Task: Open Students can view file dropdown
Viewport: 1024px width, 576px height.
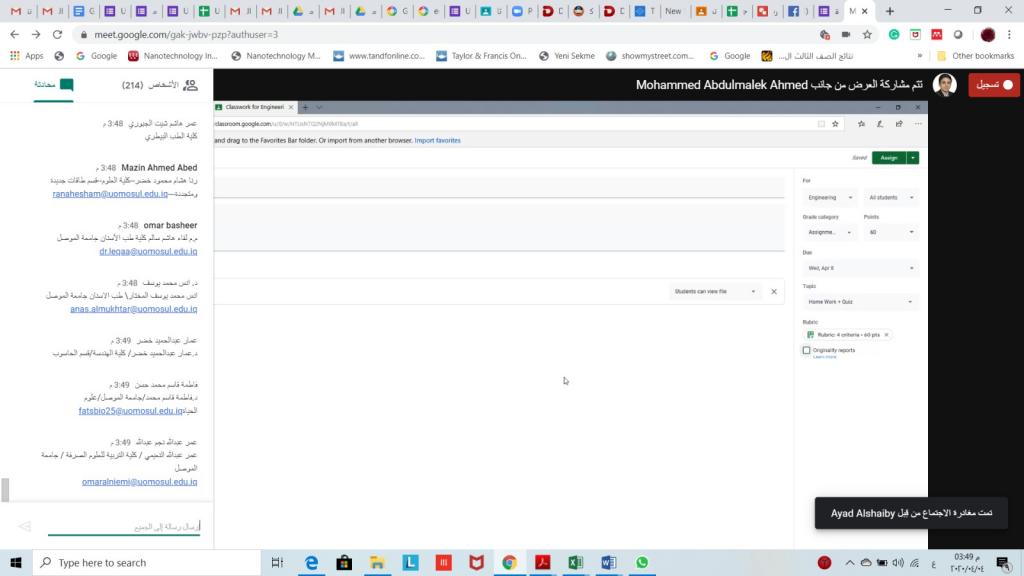Action: (715, 291)
